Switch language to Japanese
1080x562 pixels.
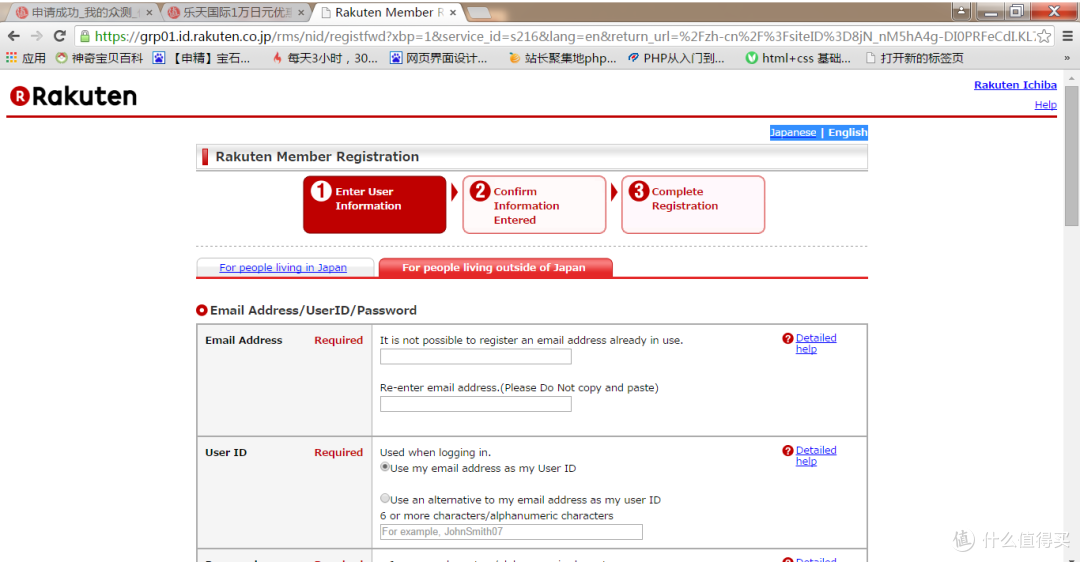click(793, 132)
